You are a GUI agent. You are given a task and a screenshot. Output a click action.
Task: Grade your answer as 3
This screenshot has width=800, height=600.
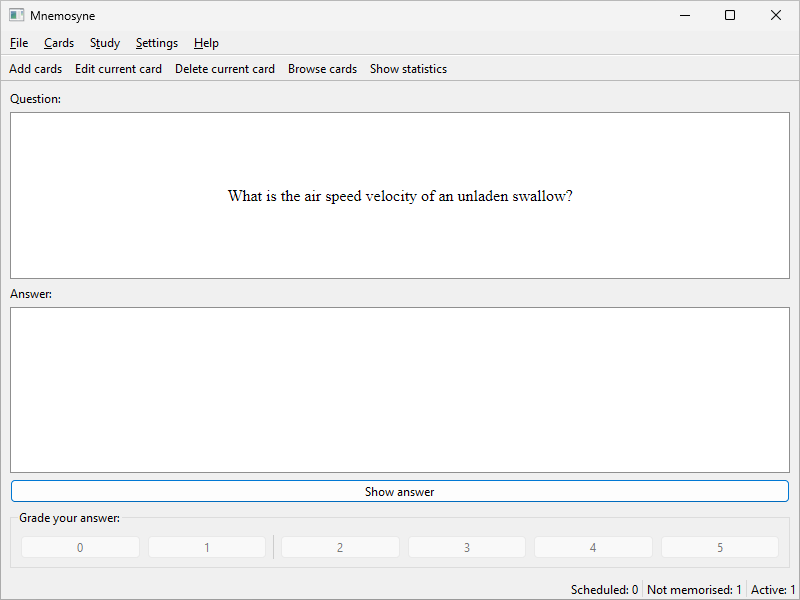click(466, 547)
